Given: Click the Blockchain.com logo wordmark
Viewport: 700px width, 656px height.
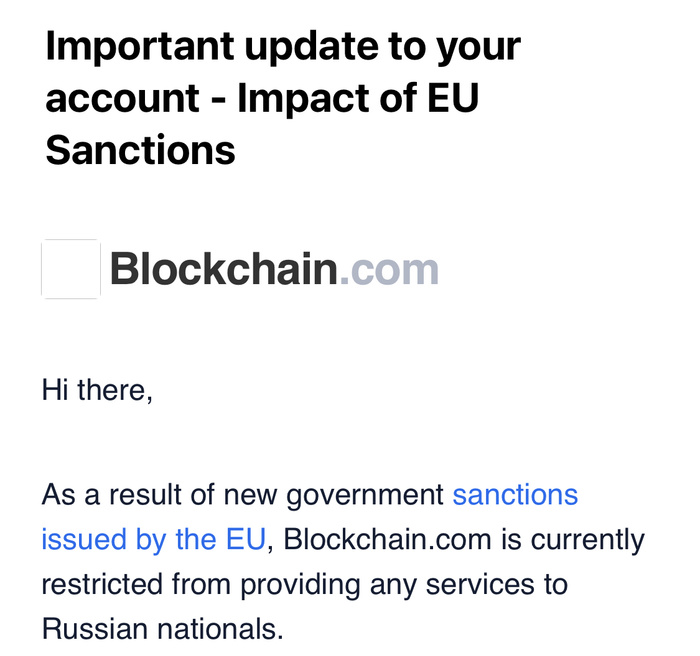Looking at the screenshot, I should click(273, 269).
